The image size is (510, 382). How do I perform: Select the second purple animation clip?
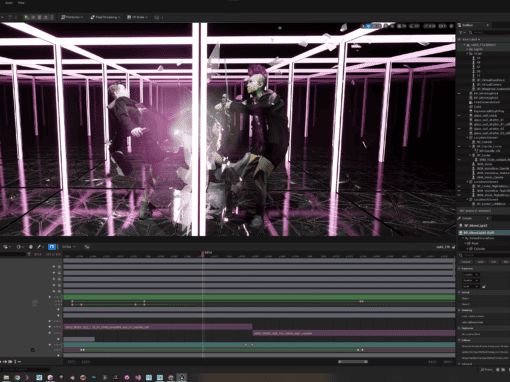point(354,333)
